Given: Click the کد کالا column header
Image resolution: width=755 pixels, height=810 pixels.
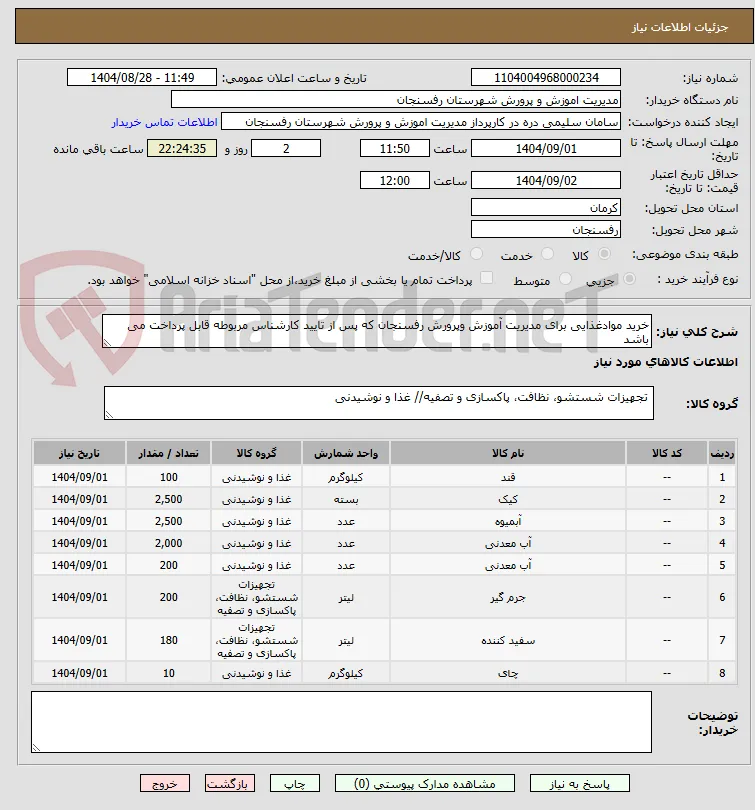Looking at the screenshot, I should pyautogui.click(x=667, y=453).
